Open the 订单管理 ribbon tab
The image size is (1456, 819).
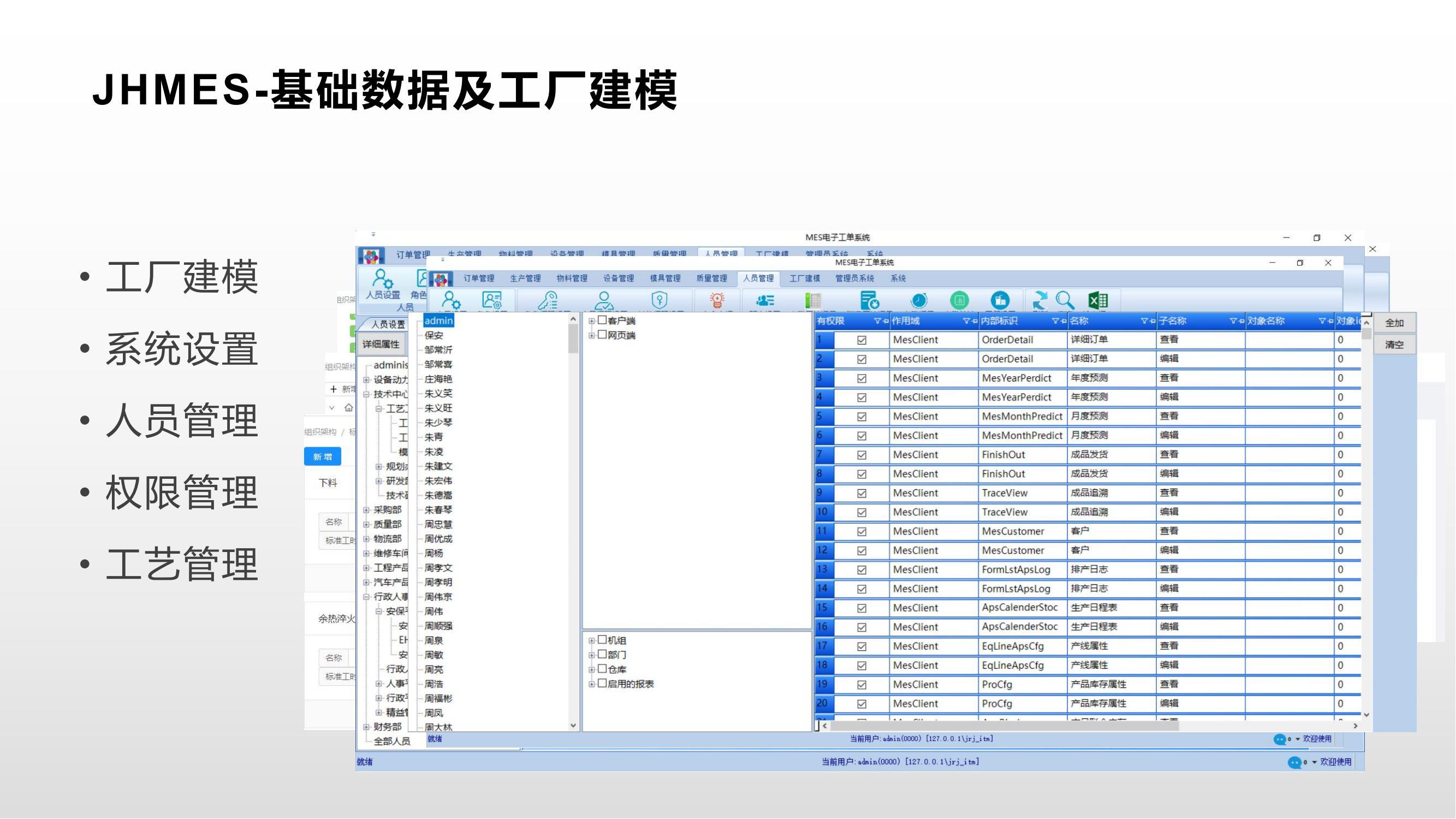479,278
